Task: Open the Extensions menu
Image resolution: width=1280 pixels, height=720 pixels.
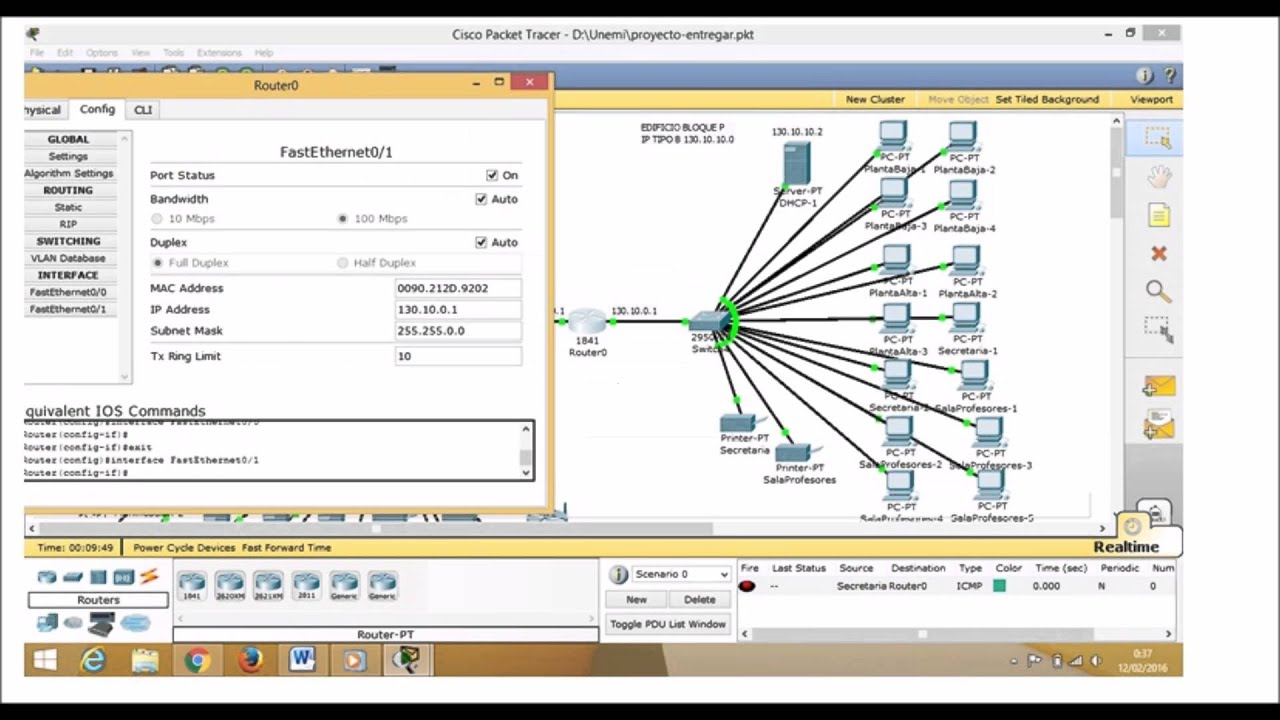Action: 219,53
